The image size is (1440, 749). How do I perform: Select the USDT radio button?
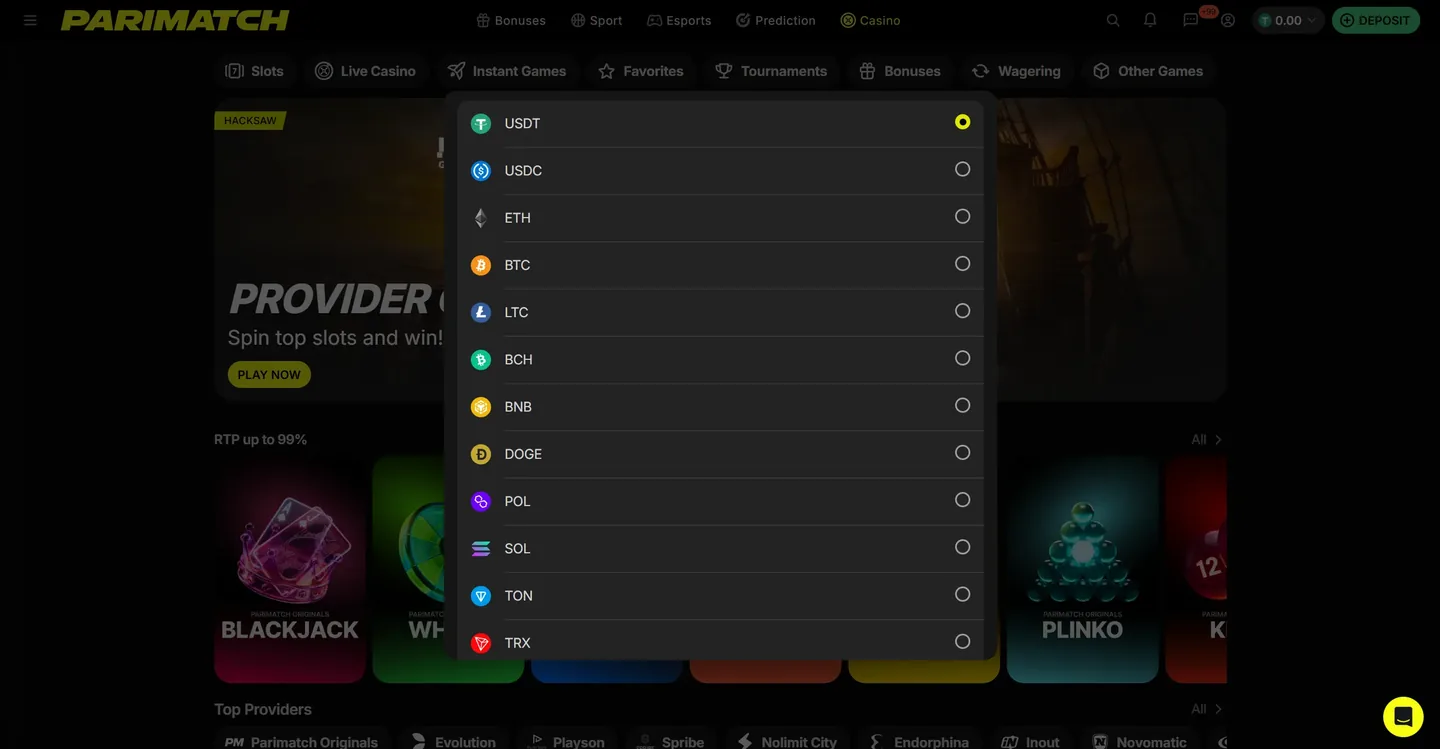point(963,122)
